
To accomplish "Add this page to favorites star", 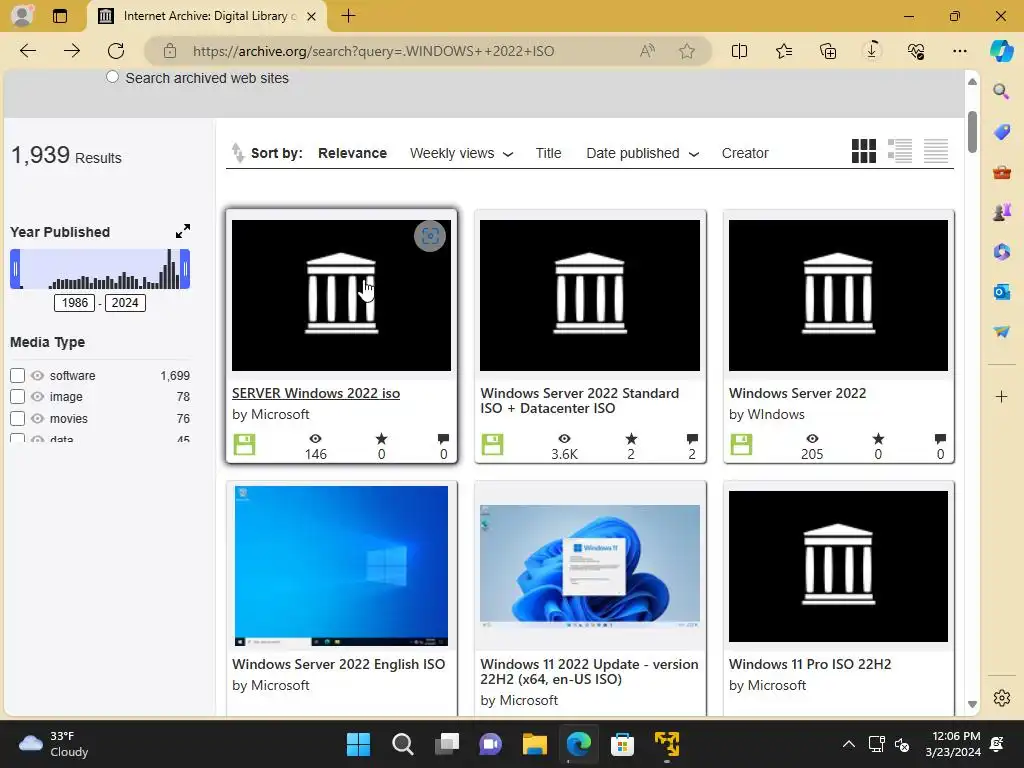I will (686, 51).
